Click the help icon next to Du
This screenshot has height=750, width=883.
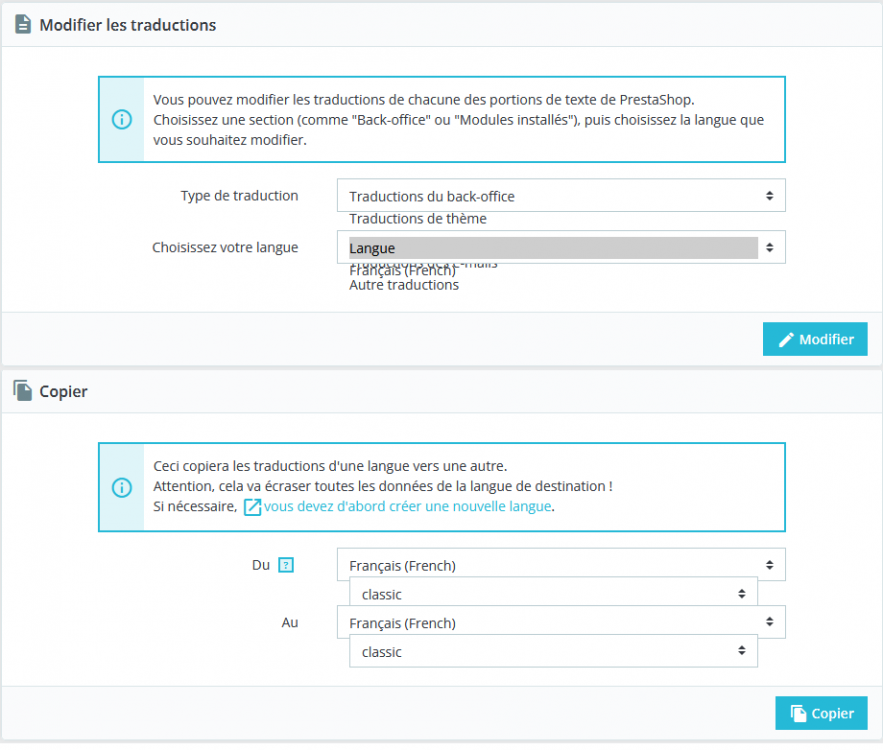click(x=286, y=565)
